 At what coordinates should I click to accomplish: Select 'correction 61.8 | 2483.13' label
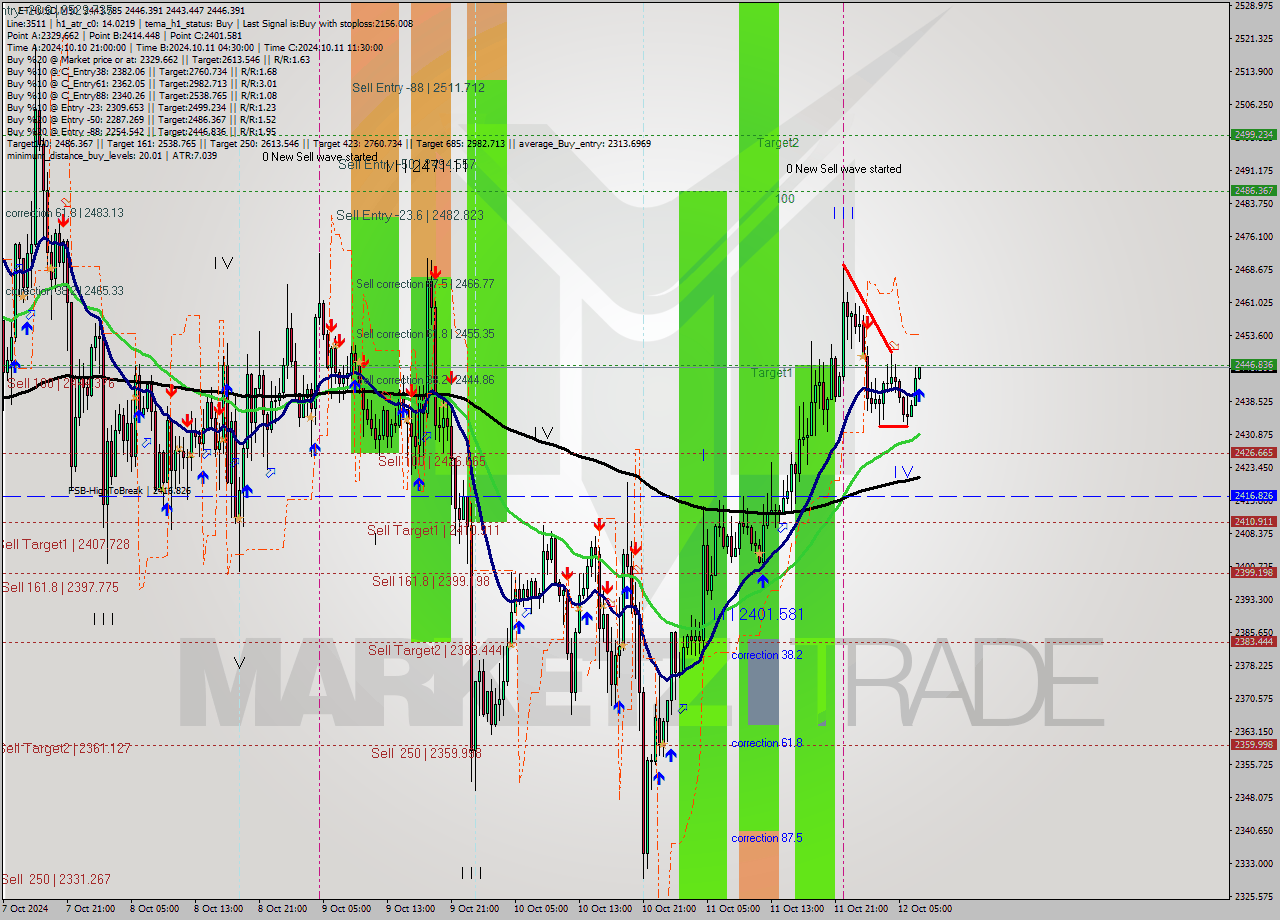(64, 213)
